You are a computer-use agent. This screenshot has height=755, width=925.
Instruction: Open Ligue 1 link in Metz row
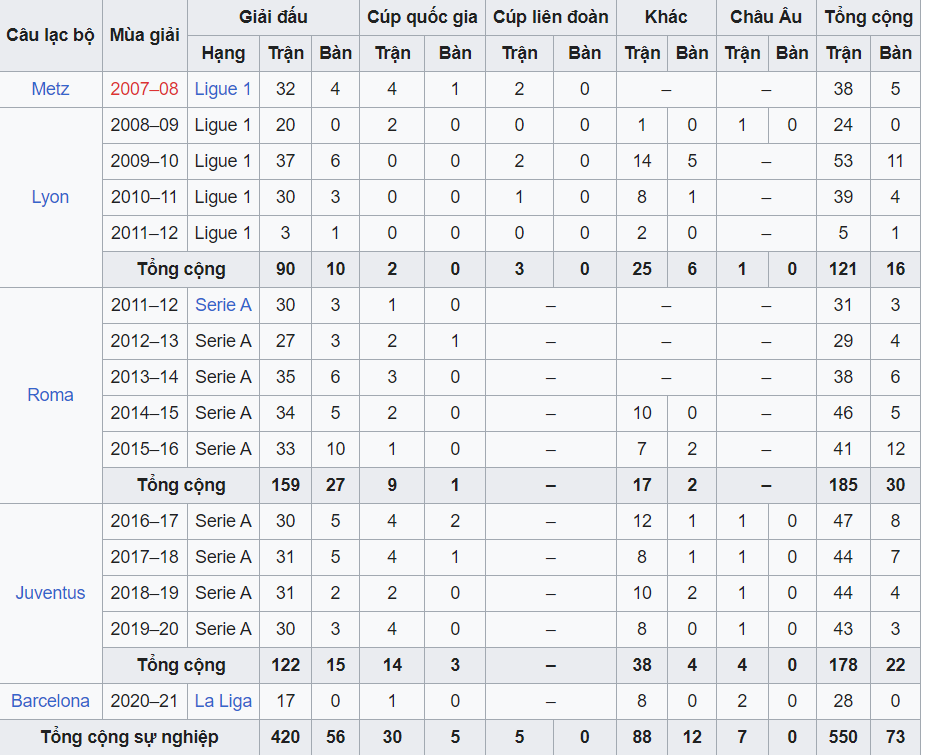coord(223,89)
